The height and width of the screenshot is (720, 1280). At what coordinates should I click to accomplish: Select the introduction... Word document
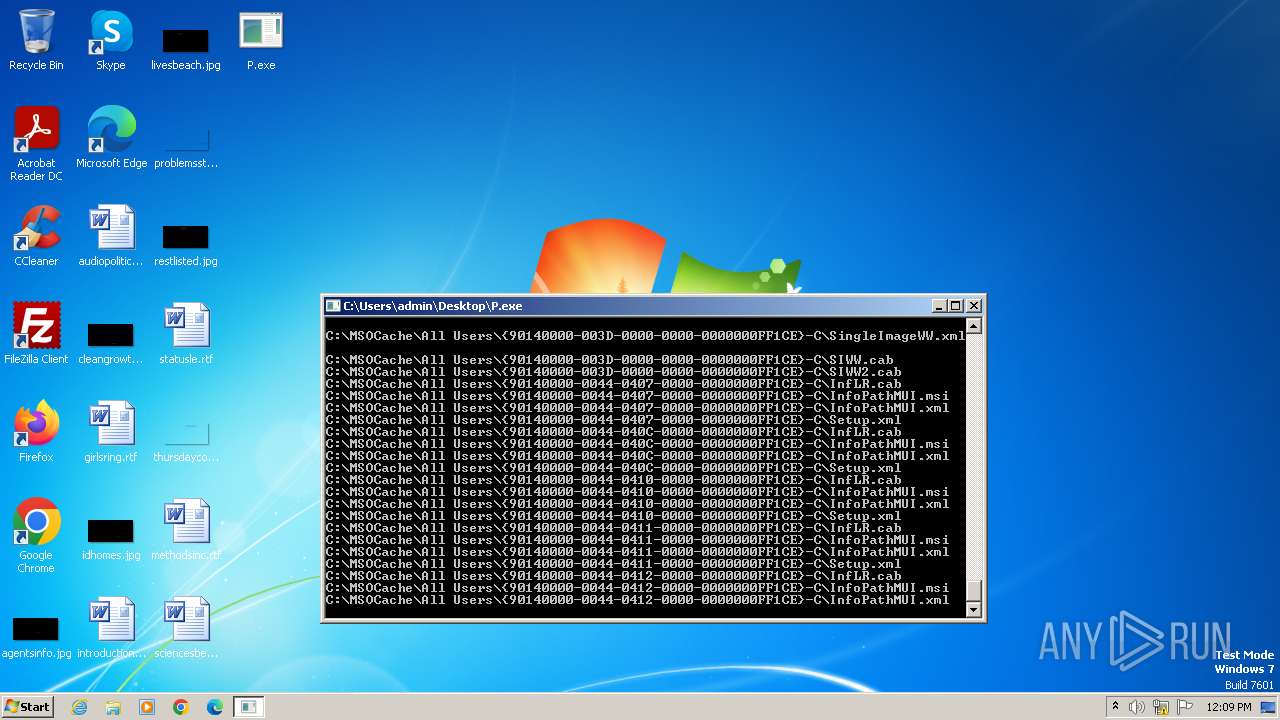[111, 628]
